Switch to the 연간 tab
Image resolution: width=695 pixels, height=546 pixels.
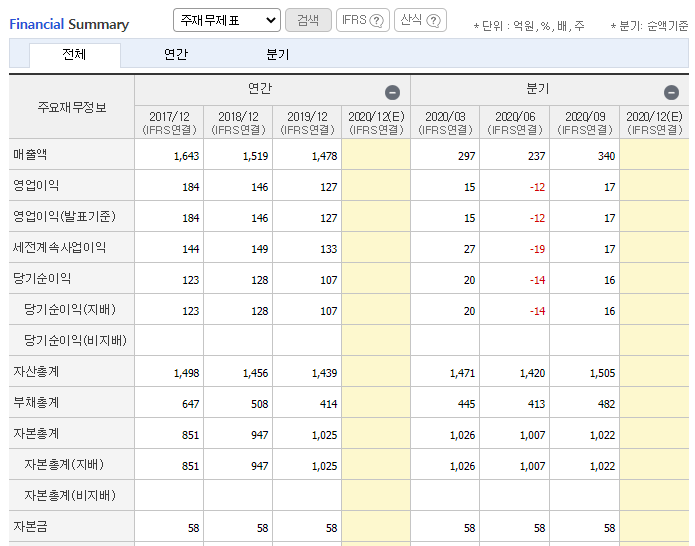pos(176,55)
